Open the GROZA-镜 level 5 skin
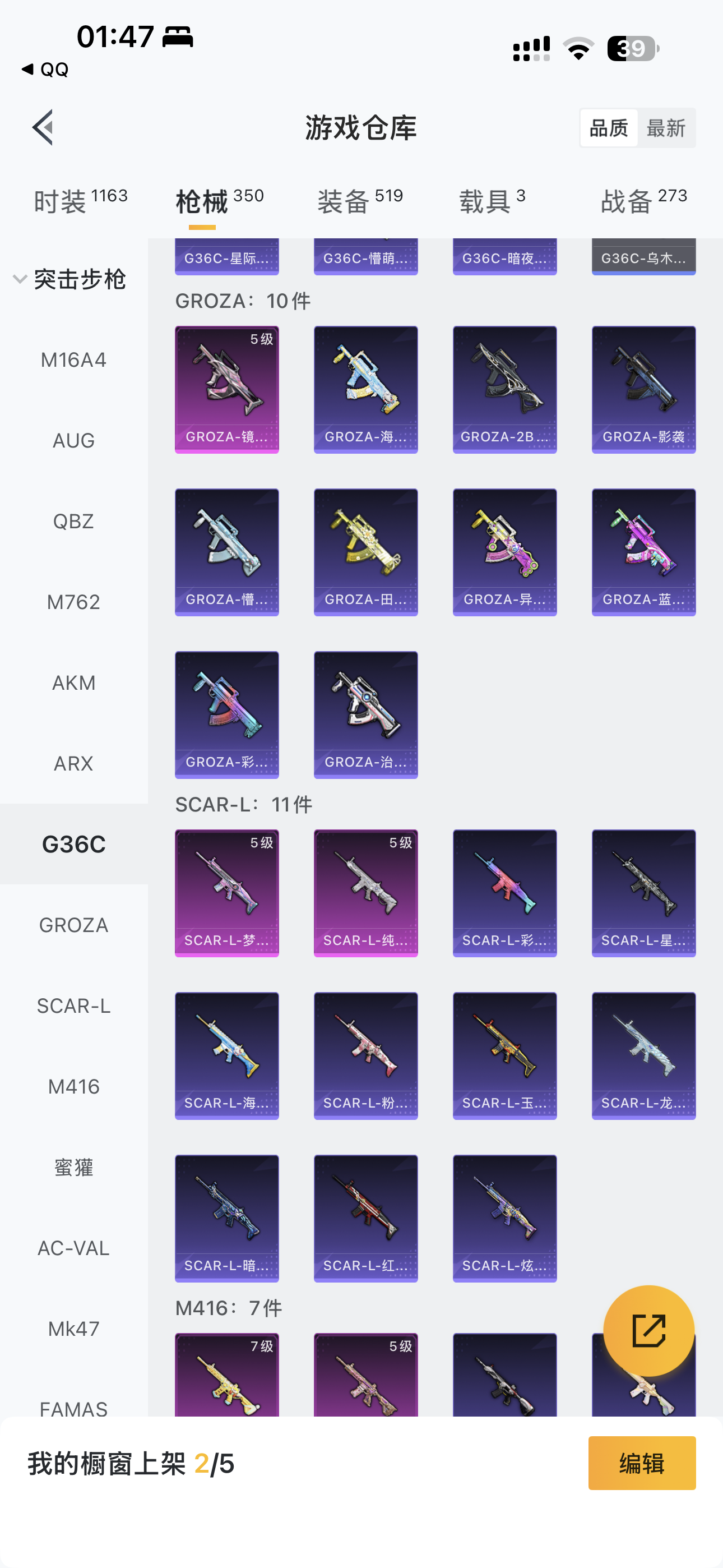The height and width of the screenshot is (1568, 723). 227,390
